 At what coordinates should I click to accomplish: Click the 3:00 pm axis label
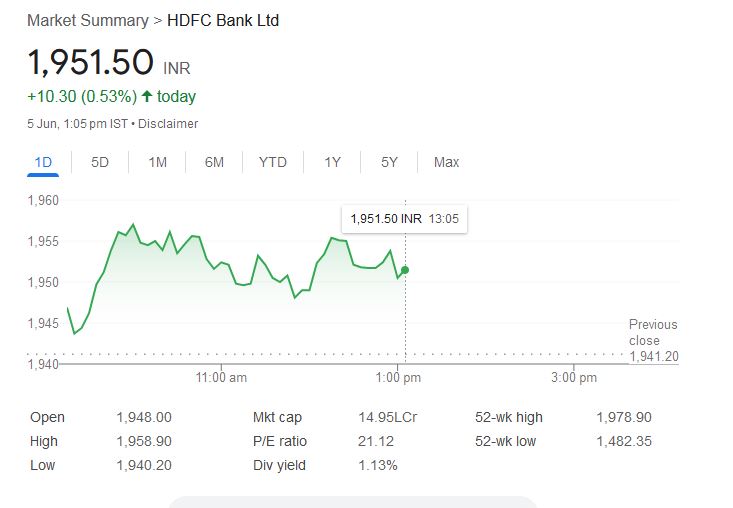pos(574,378)
